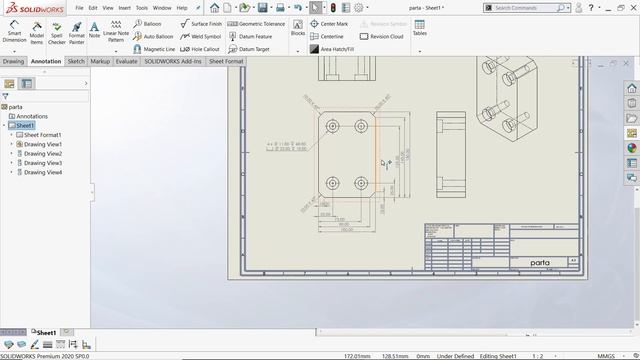
Task: Run the Spell Checker
Action: (57, 33)
